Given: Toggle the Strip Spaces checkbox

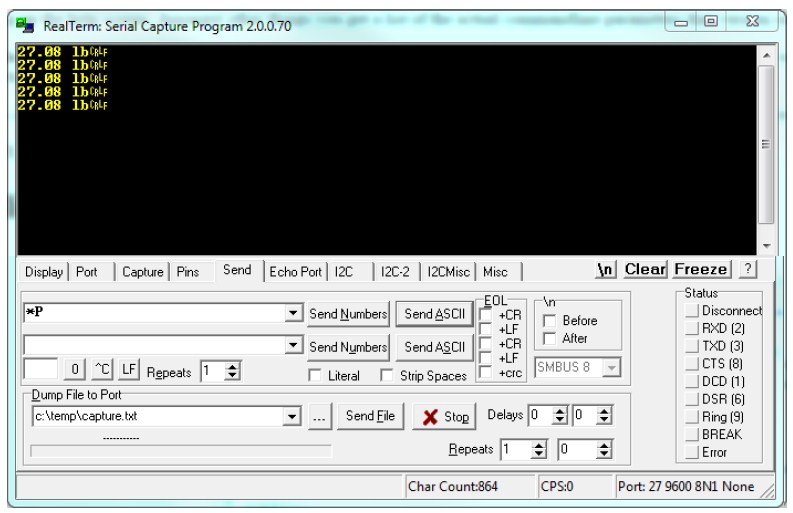Looking at the screenshot, I should 387,375.
